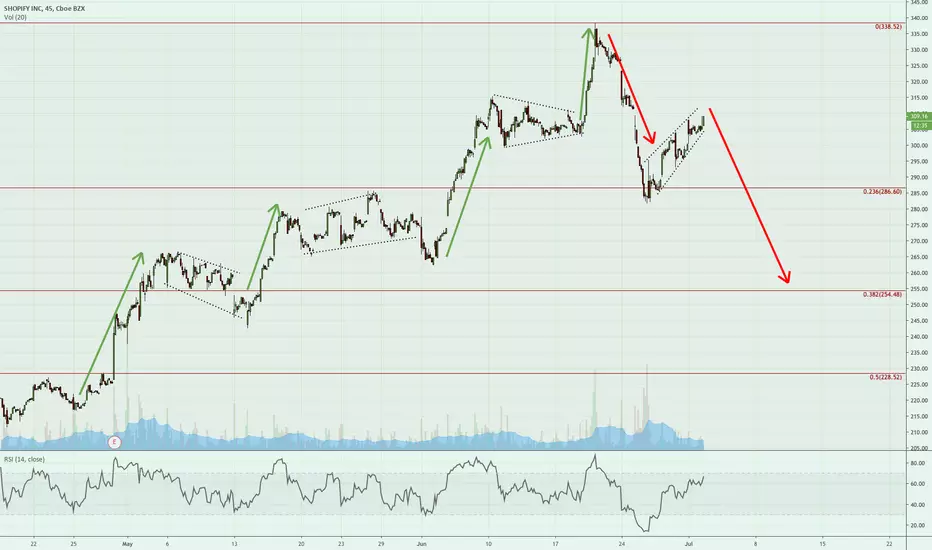Open the 'Vol (20)' indicator label
Screen dimensions: 932x550
pos(15,17)
